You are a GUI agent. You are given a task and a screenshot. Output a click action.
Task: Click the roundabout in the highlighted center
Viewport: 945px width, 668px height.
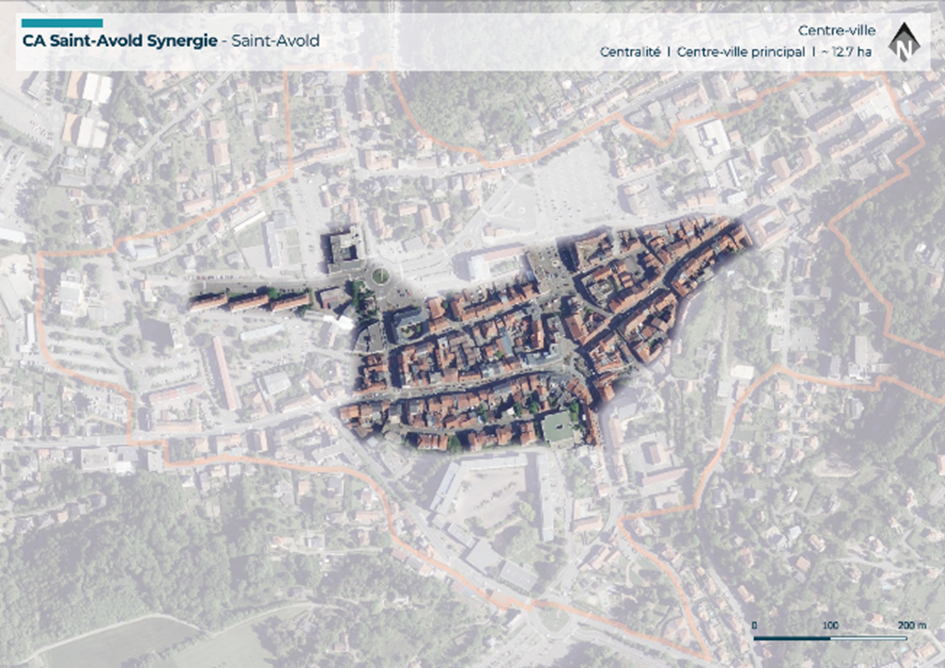[379, 276]
